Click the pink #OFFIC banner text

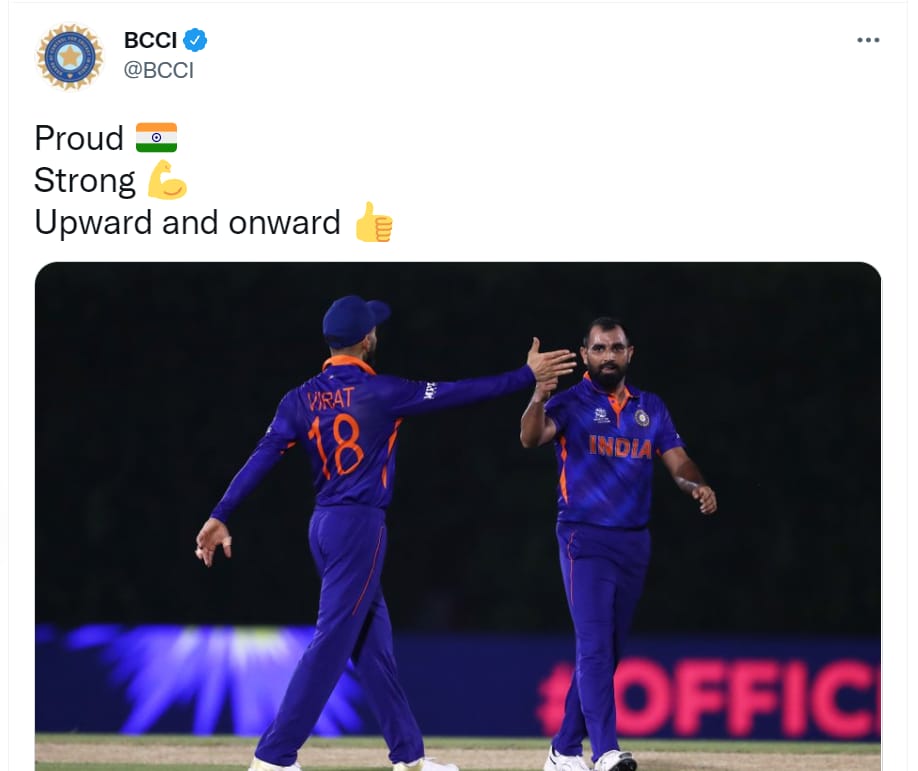(709, 697)
